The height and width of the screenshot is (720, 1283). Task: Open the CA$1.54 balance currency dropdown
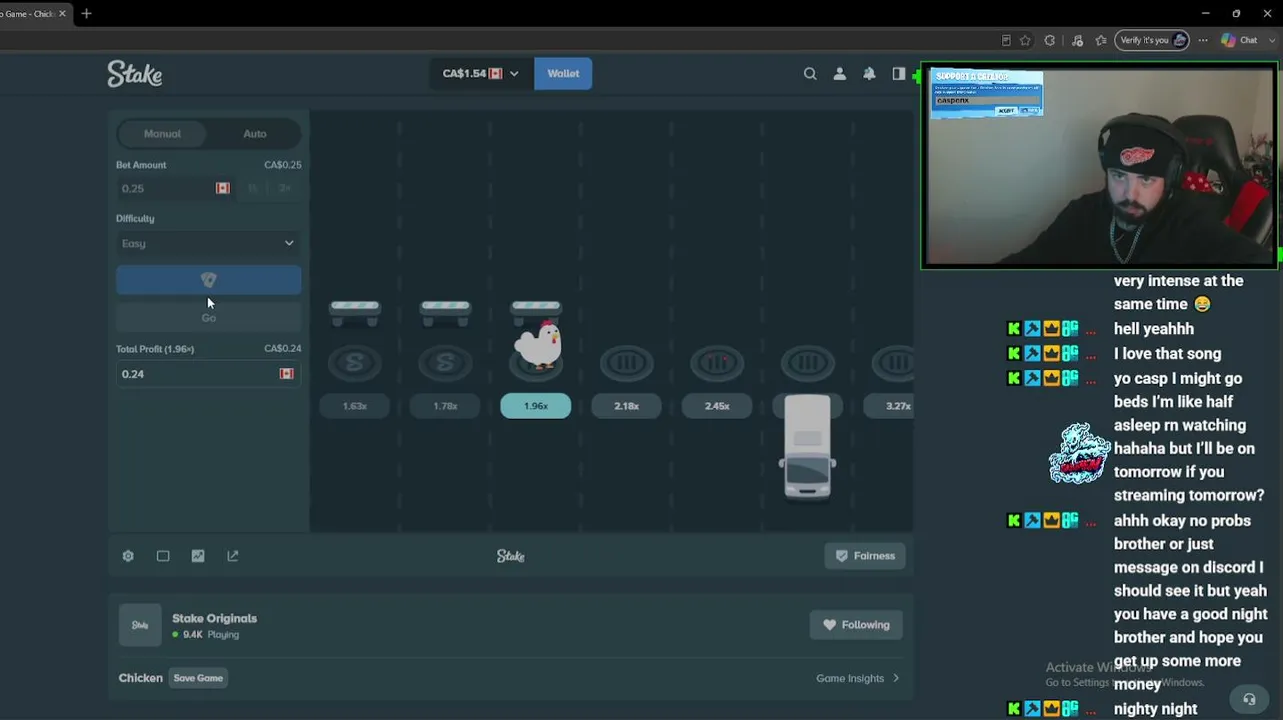(481, 73)
